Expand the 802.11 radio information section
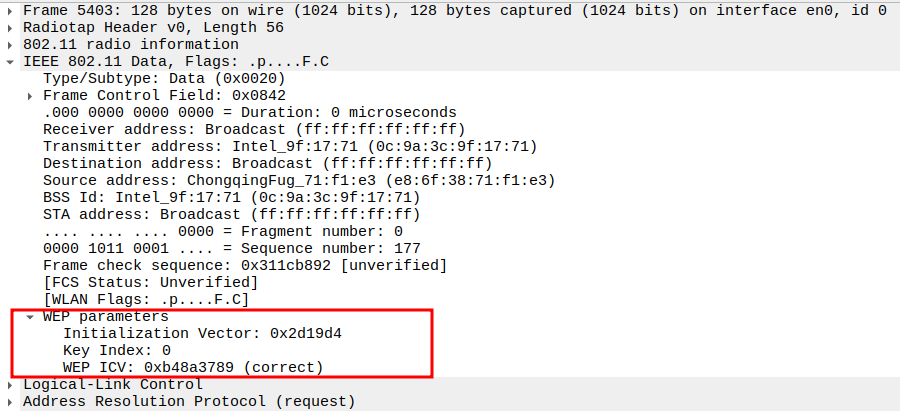This screenshot has height=414, width=900. 11,44
